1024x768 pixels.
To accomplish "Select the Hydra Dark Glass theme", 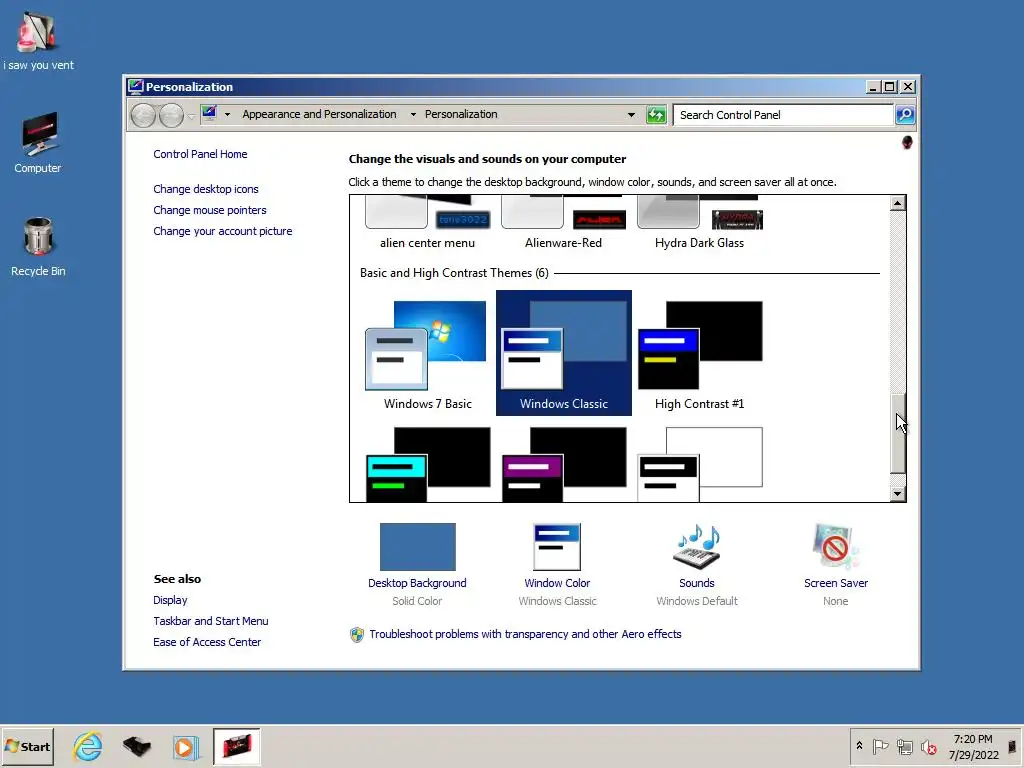I will point(699,224).
